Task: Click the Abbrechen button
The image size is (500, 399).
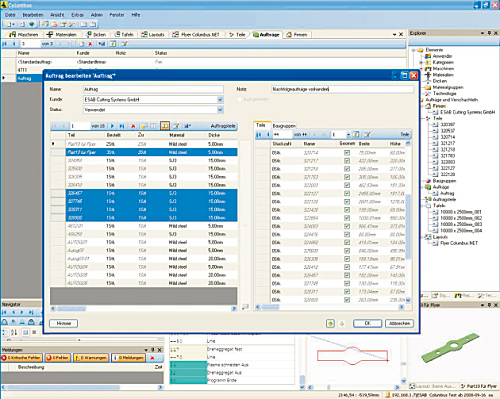Action: tap(399, 323)
